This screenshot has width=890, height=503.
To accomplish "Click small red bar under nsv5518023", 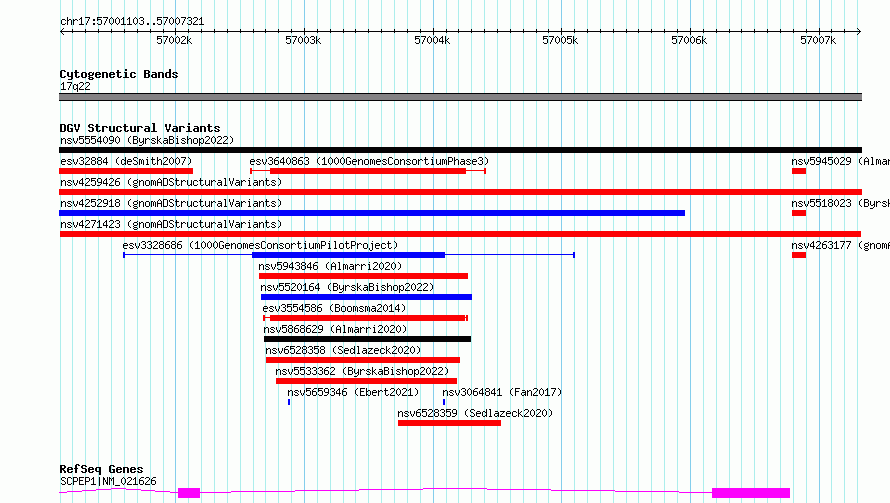I will pos(799,213).
